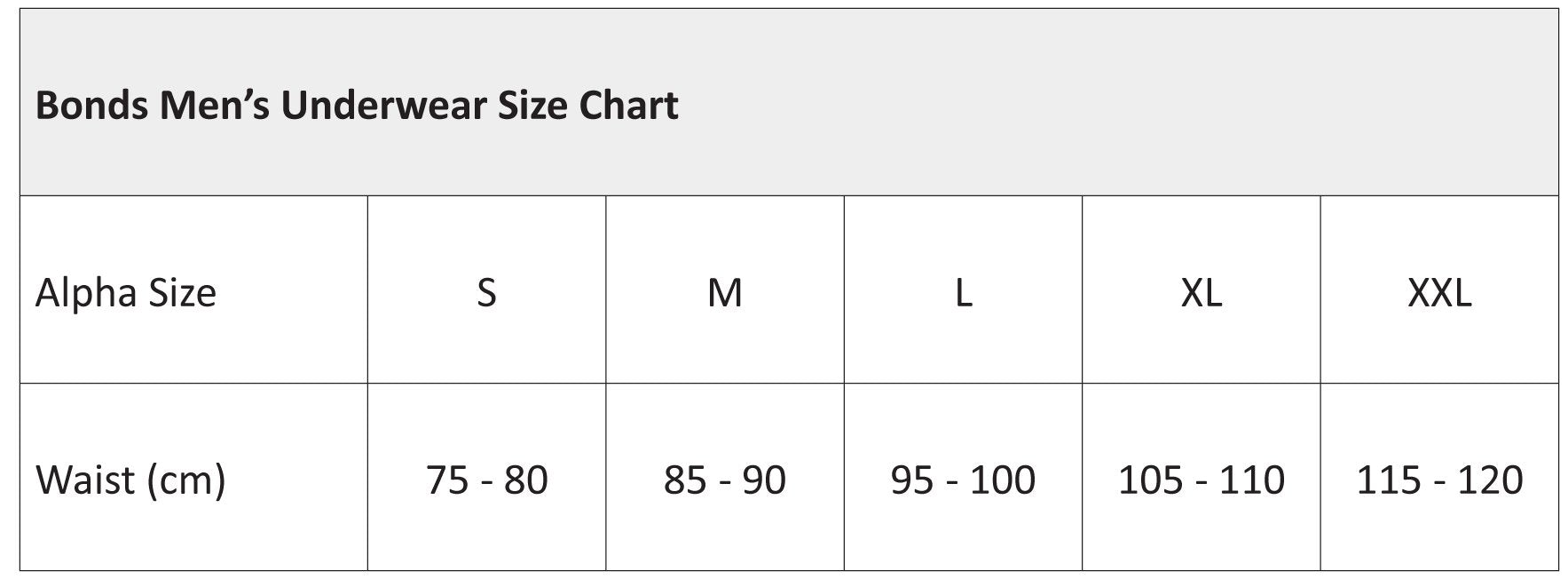Select the M size cell
The height and width of the screenshot is (579, 1568).
[724, 293]
